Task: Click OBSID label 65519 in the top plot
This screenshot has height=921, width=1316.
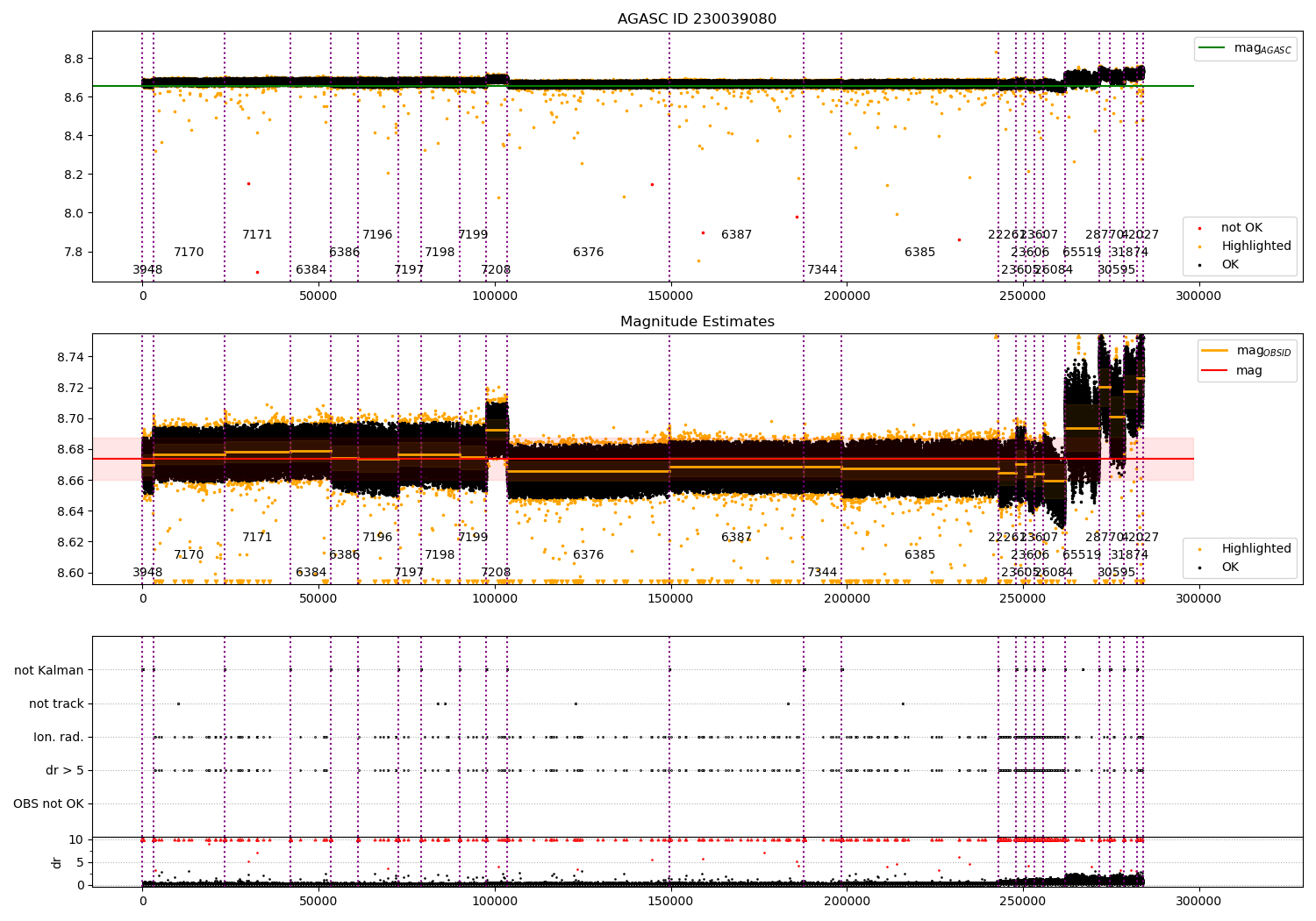Action: 1082,253
